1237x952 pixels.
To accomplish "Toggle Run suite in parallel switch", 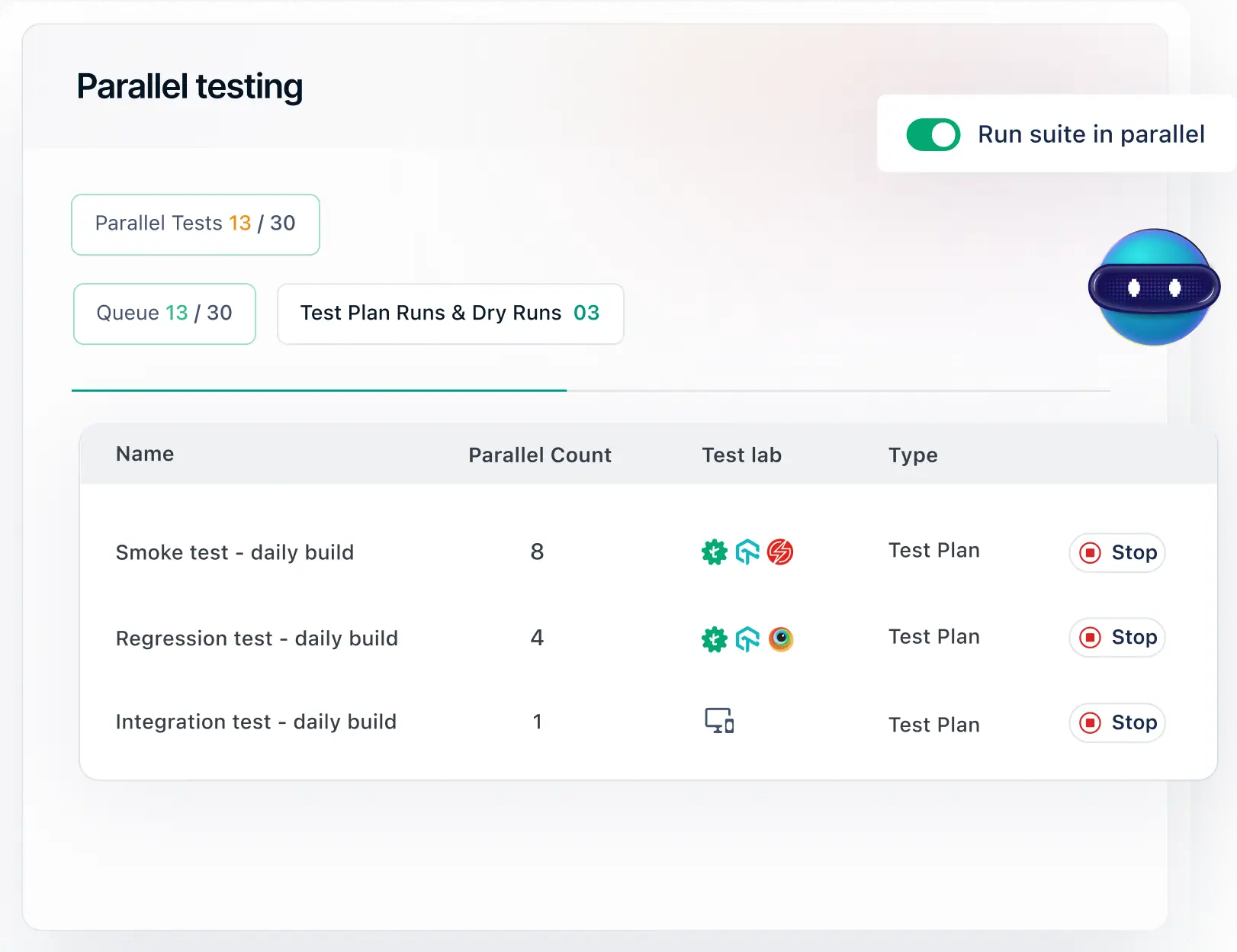I will tap(933, 135).
